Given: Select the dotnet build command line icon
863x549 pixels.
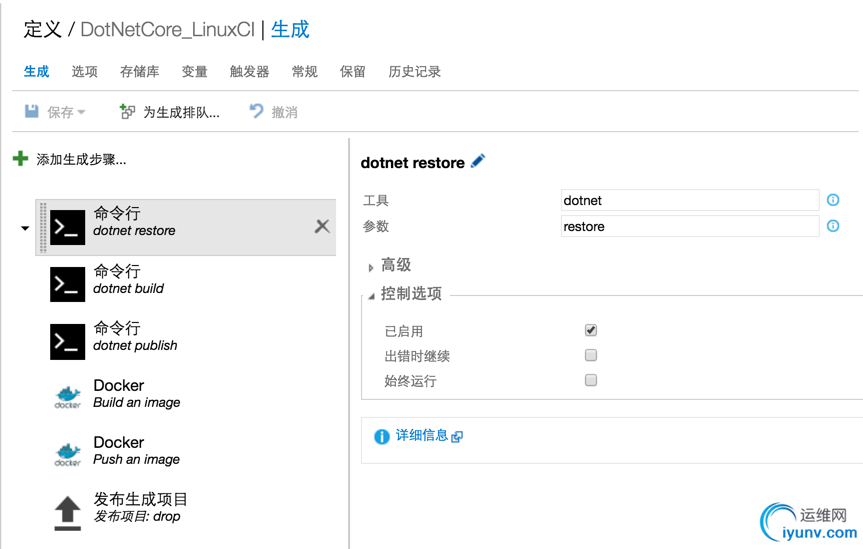Looking at the screenshot, I should click(67, 284).
